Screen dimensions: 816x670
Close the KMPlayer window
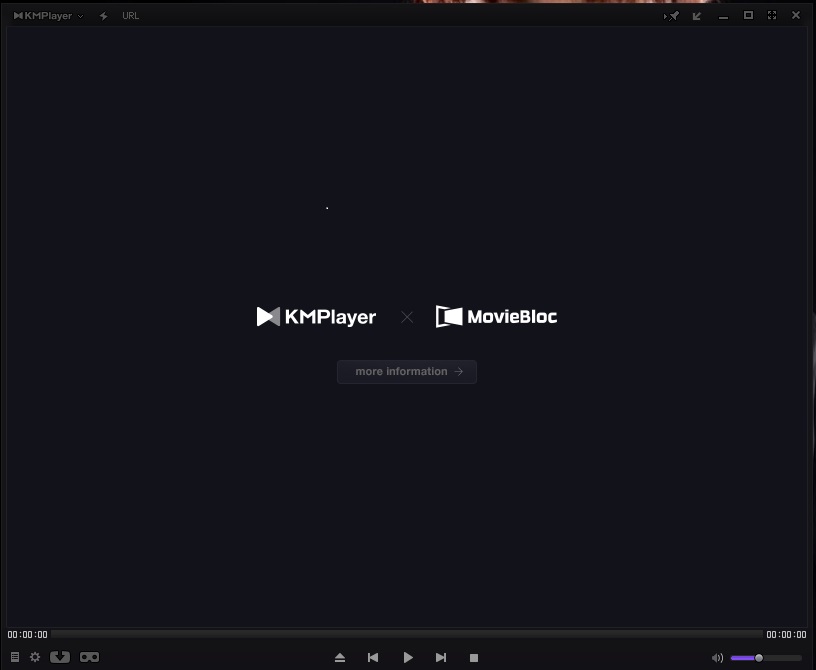point(796,15)
